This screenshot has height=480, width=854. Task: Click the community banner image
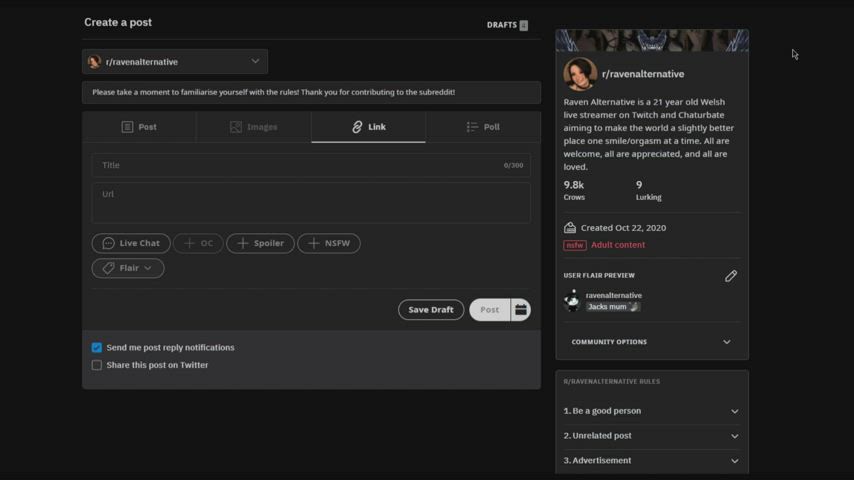click(652, 41)
